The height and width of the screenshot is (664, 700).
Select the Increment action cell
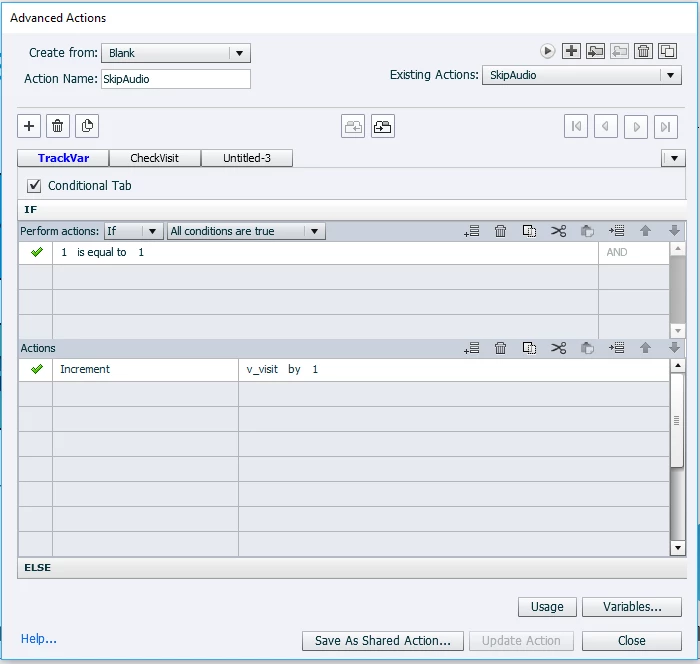[146, 370]
